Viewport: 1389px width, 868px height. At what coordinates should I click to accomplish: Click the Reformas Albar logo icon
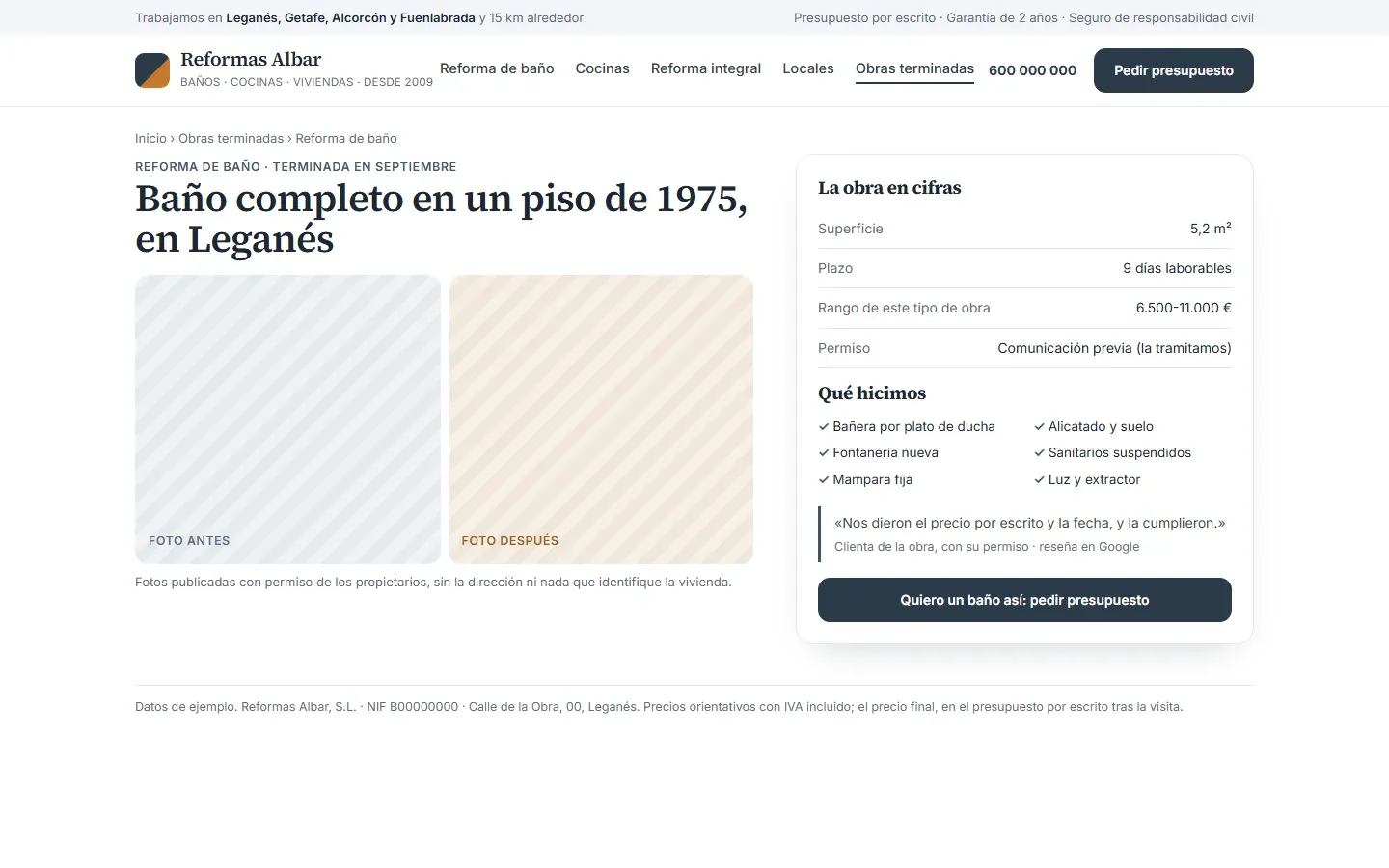pyautogui.click(x=152, y=70)
